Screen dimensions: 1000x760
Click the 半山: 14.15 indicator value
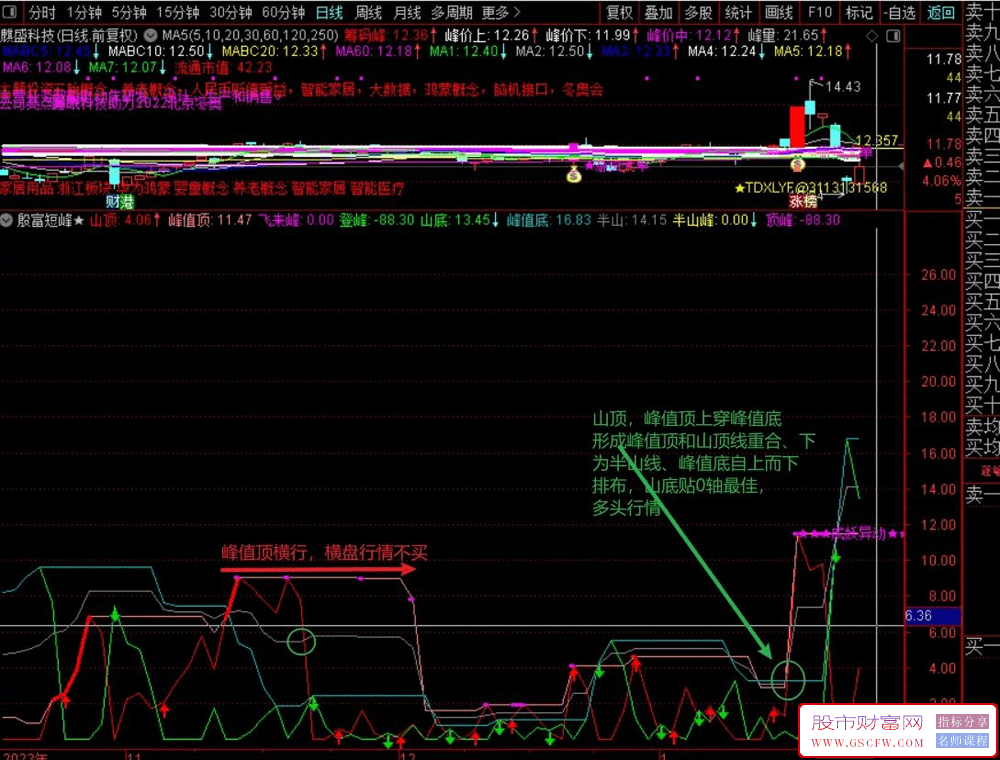631,221
